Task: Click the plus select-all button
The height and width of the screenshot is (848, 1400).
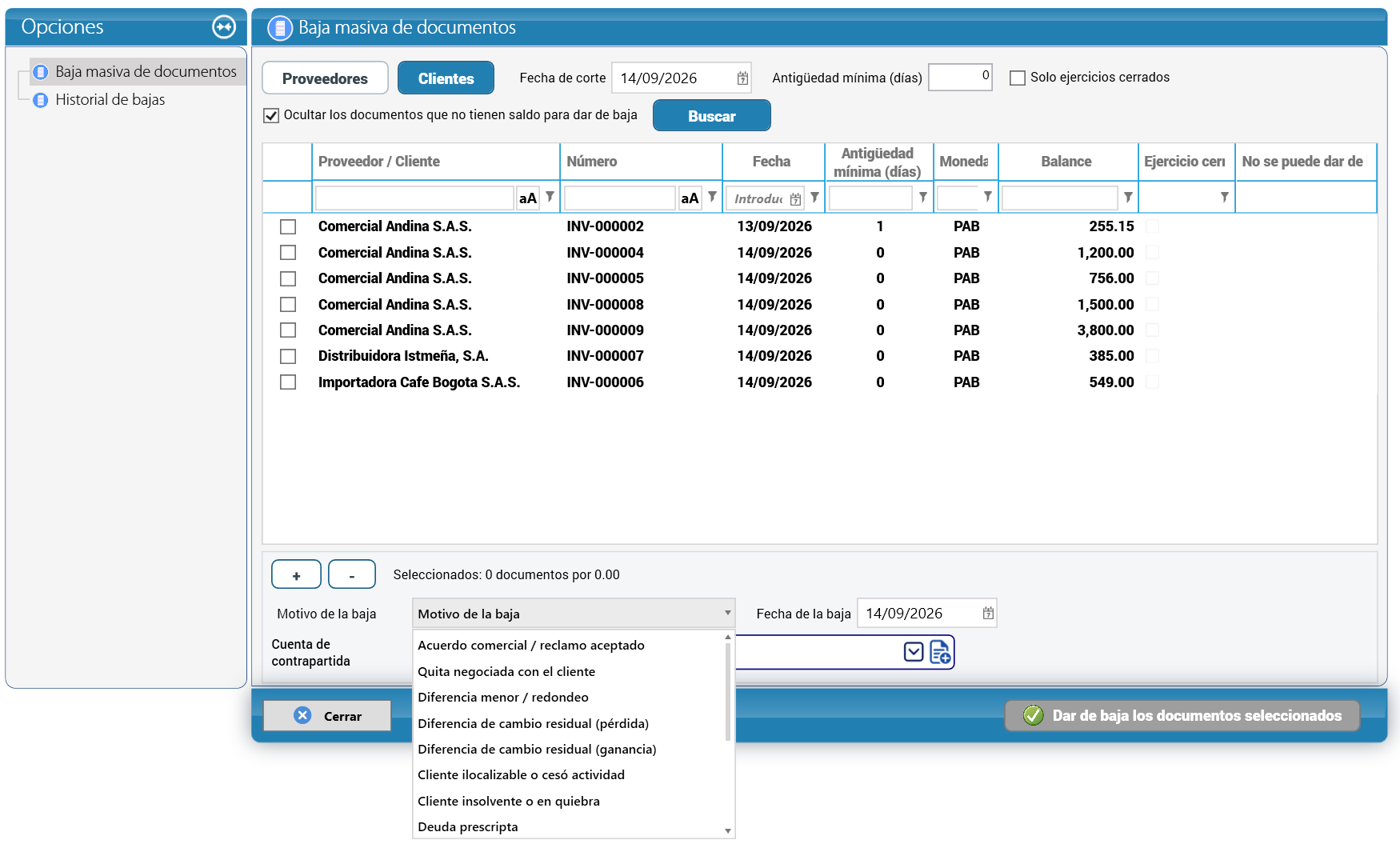Action: click(296, 574)
